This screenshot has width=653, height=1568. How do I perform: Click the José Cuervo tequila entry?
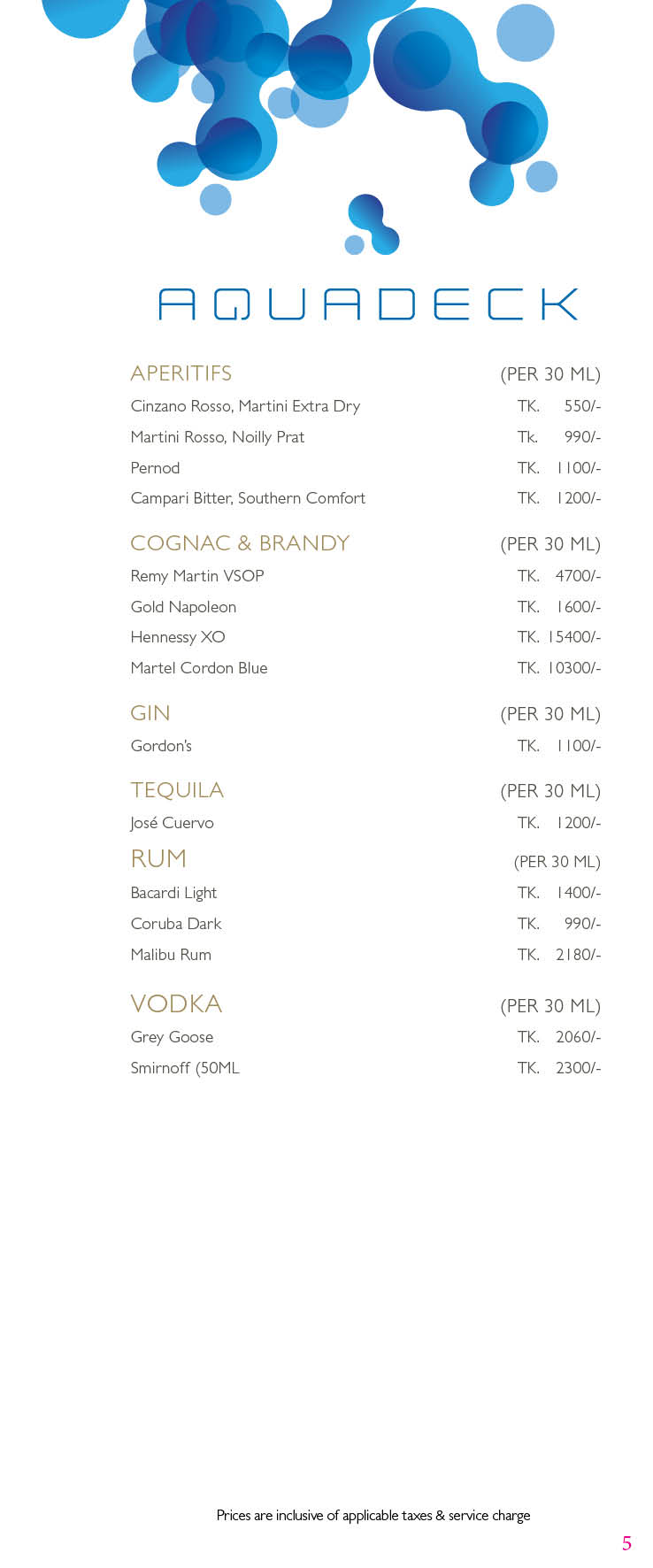pyautogui.click(x=172, y=823)
